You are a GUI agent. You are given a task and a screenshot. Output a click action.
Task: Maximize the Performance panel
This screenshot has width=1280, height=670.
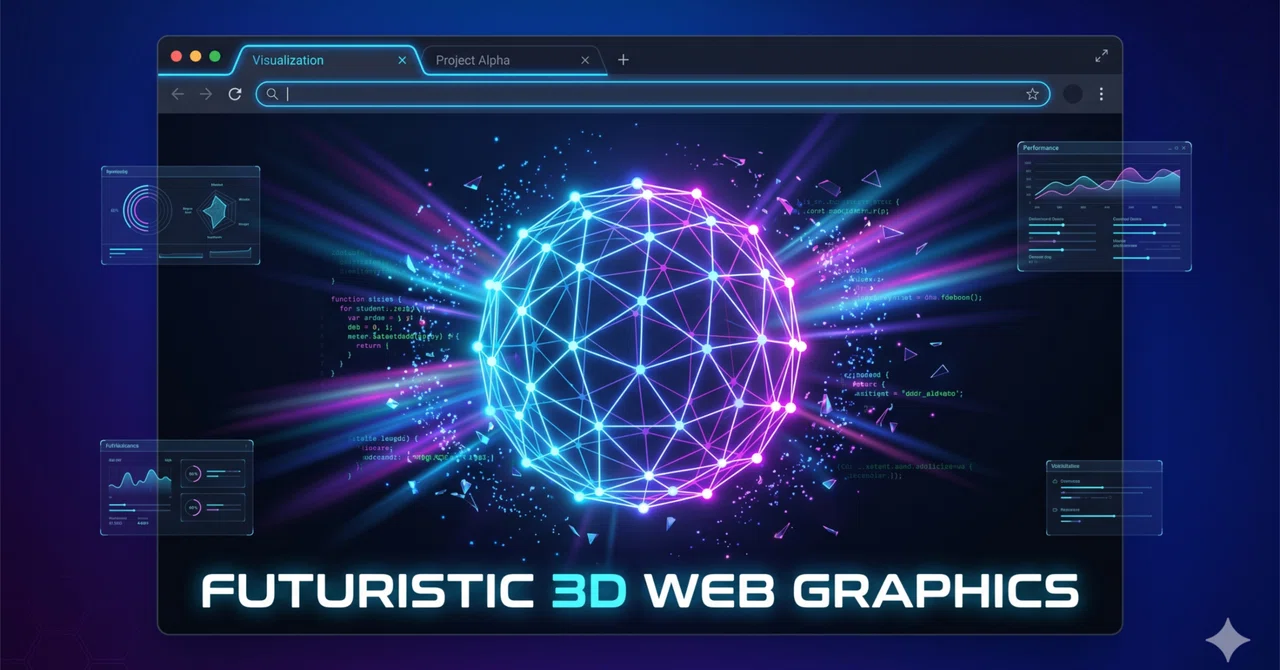[x=1177, y=148]
